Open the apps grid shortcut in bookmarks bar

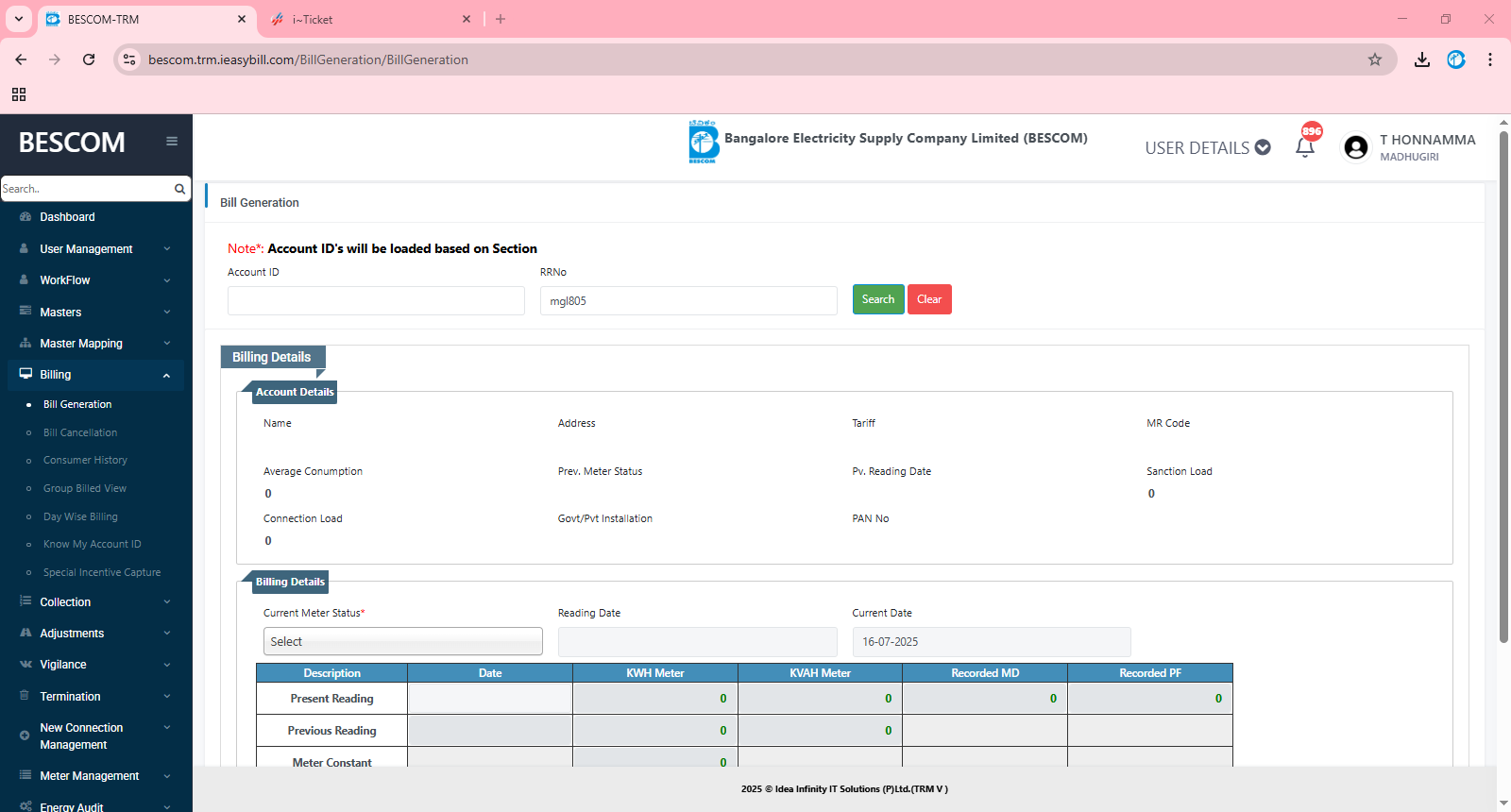coord(19,94)
